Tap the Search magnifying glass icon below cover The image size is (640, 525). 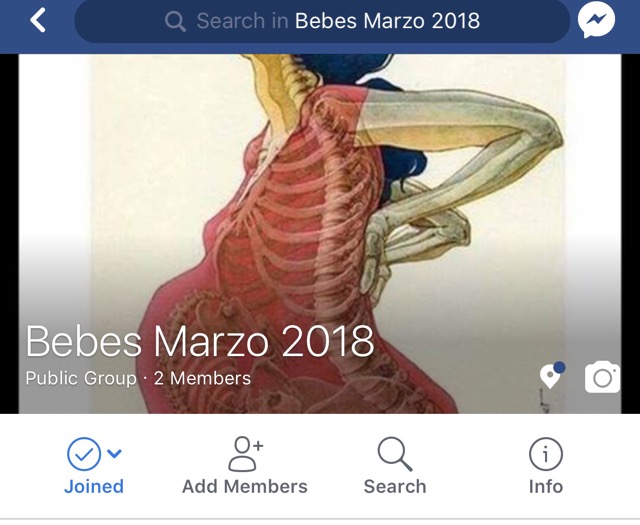pyautogui.click(x=395, y=454)
